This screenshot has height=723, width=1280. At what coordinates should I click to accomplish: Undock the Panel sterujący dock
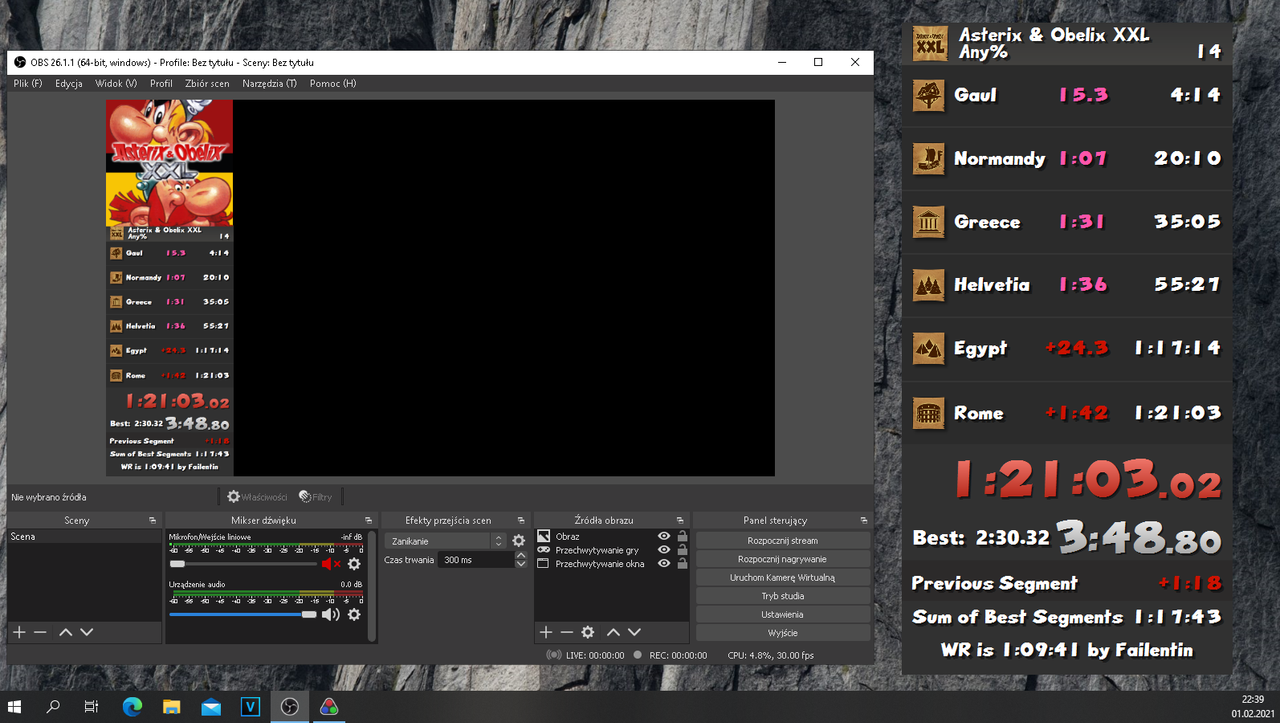coord(863,520)
